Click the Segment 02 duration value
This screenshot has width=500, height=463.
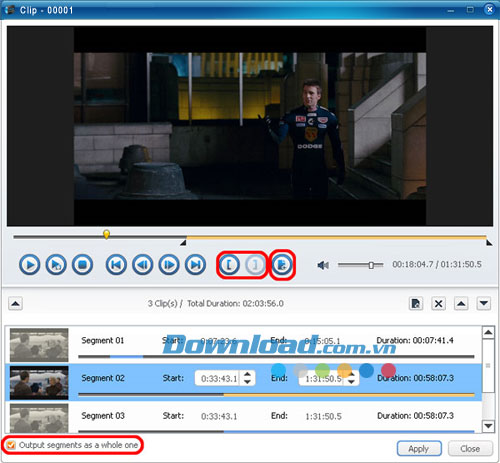pos(434,378)
